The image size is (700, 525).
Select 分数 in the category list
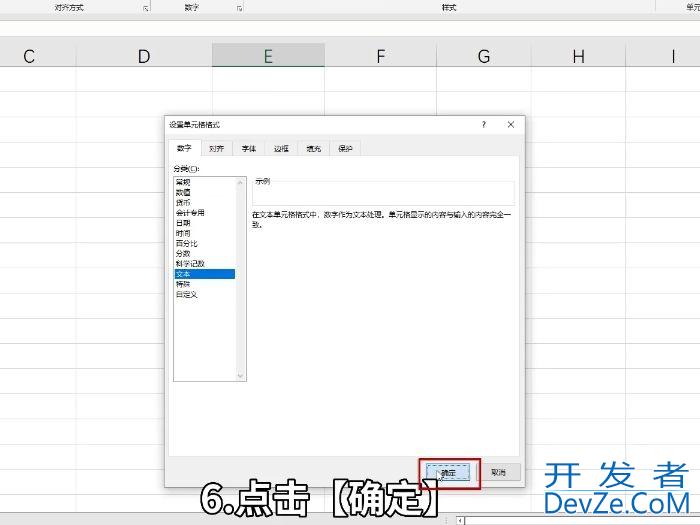click(204, 254)
